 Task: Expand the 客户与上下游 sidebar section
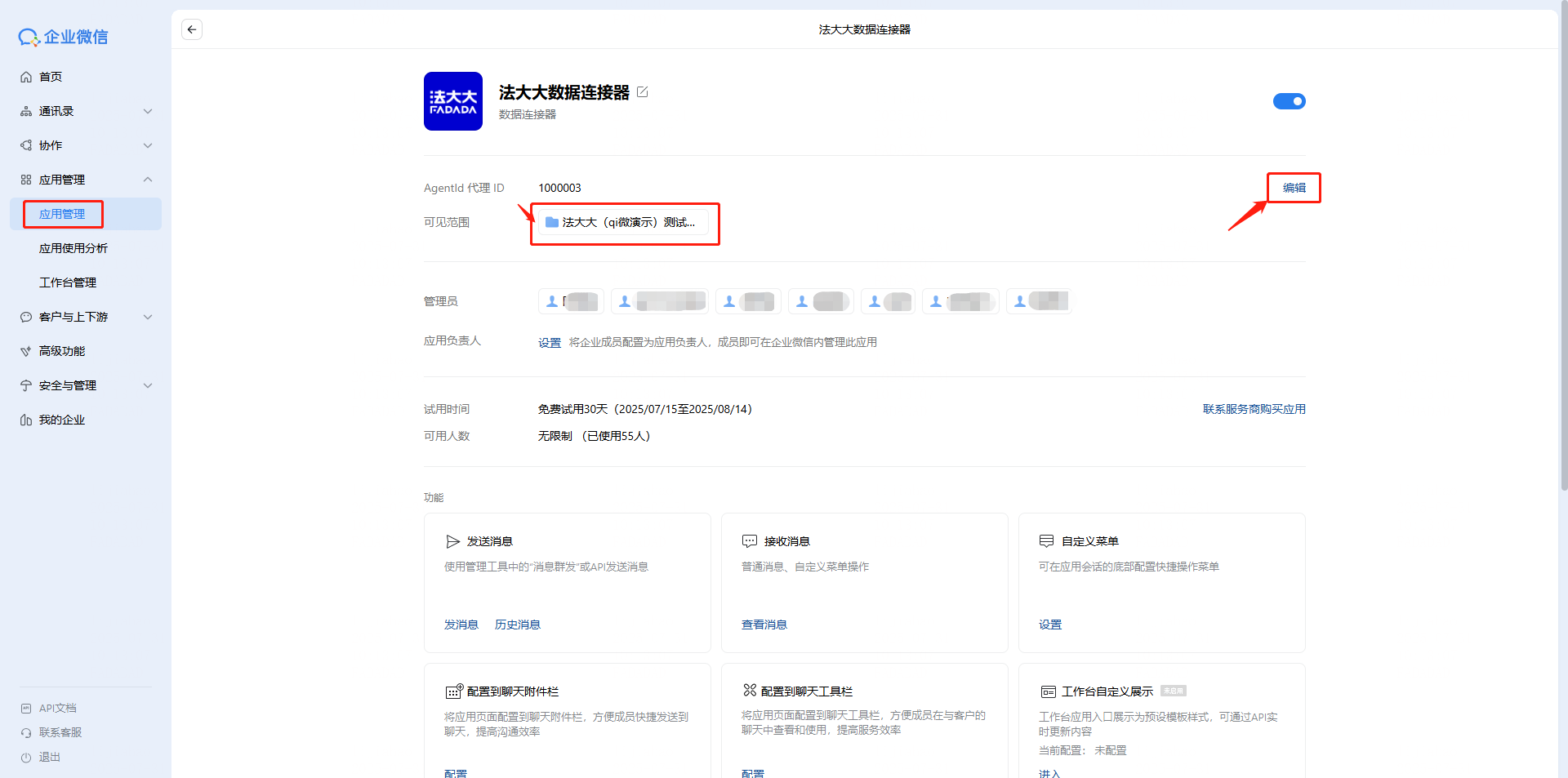click(148, 317)
